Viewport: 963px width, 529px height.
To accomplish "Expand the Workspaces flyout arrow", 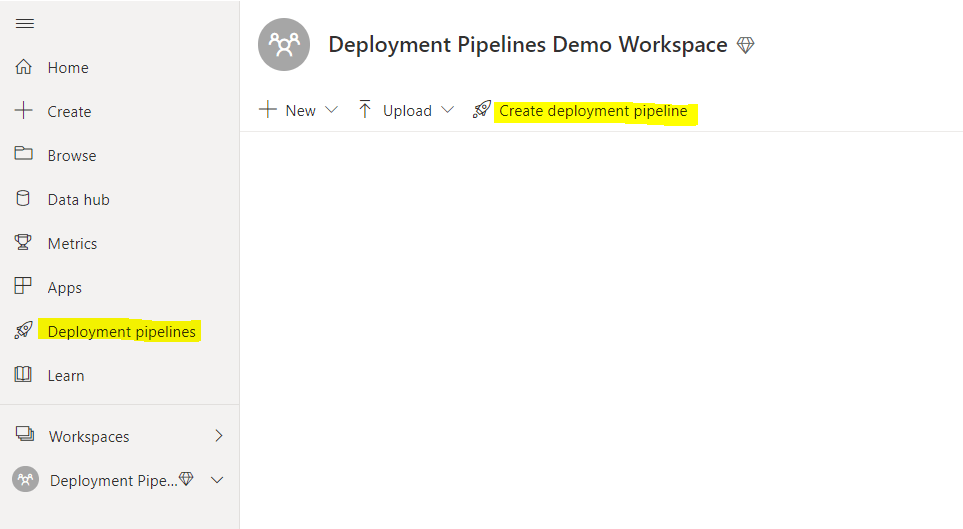I will click(x=219, y=436).
